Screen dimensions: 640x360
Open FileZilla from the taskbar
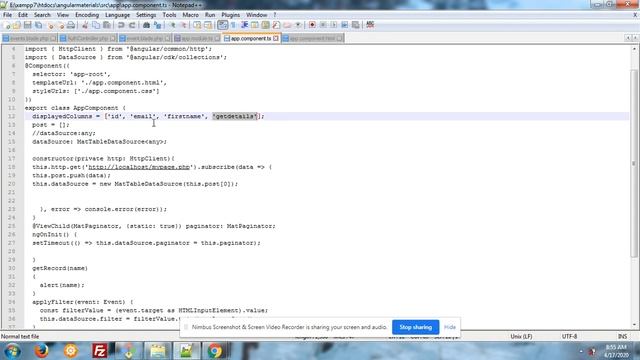tap(99, 351)
